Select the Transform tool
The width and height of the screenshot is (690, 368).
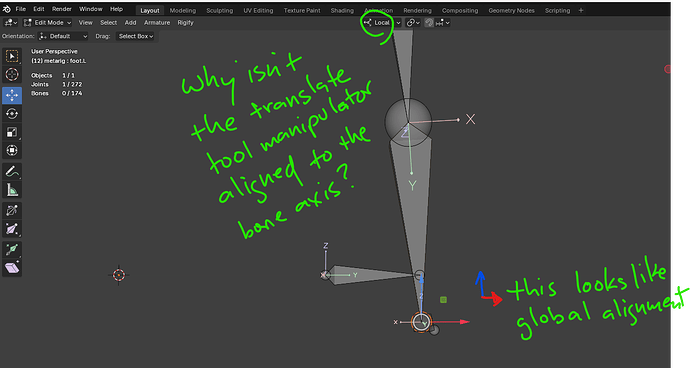click(x=12, y=151)
